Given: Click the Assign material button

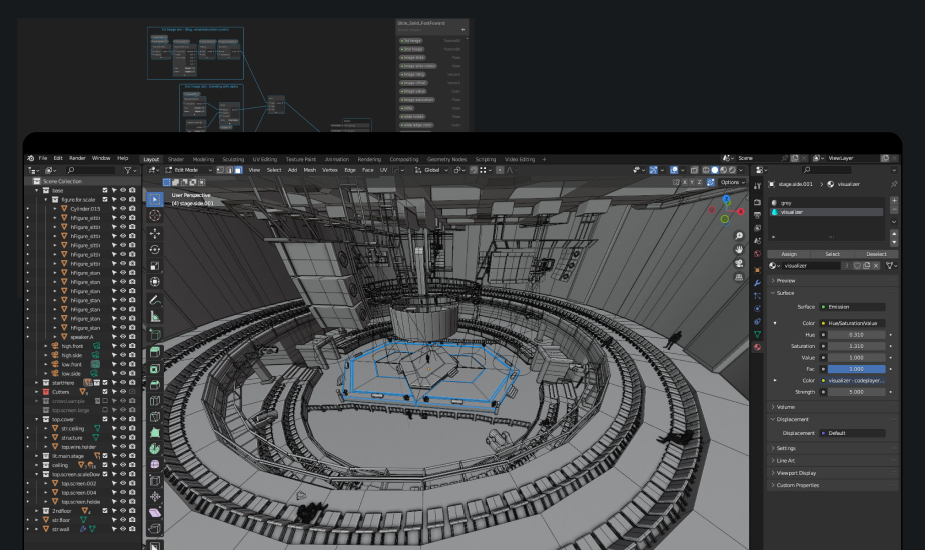Looking at the screenshot, I should (x=789, y=254).
